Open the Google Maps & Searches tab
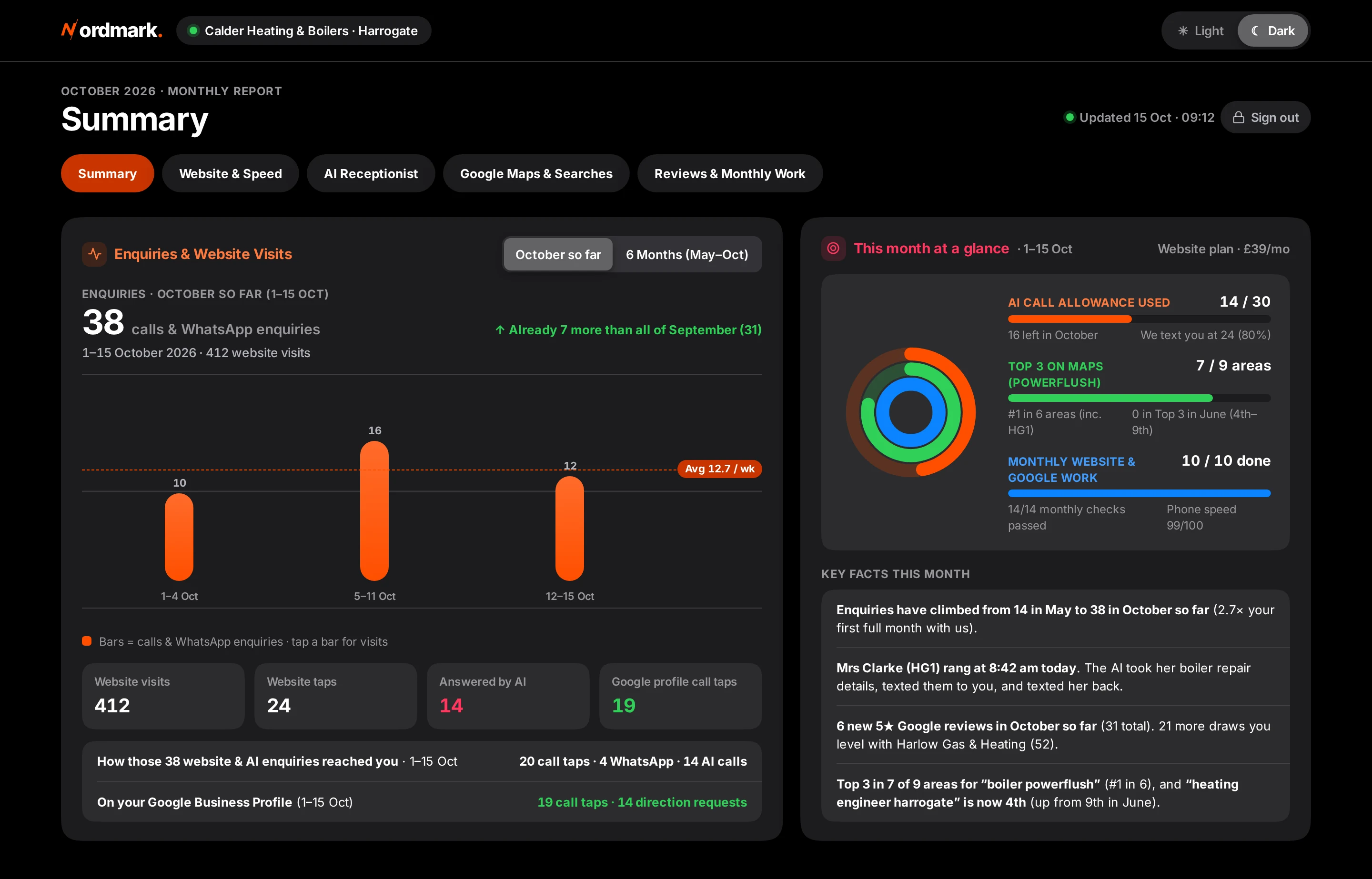This screenshot has width=1372, height=879. coord(536,173)
